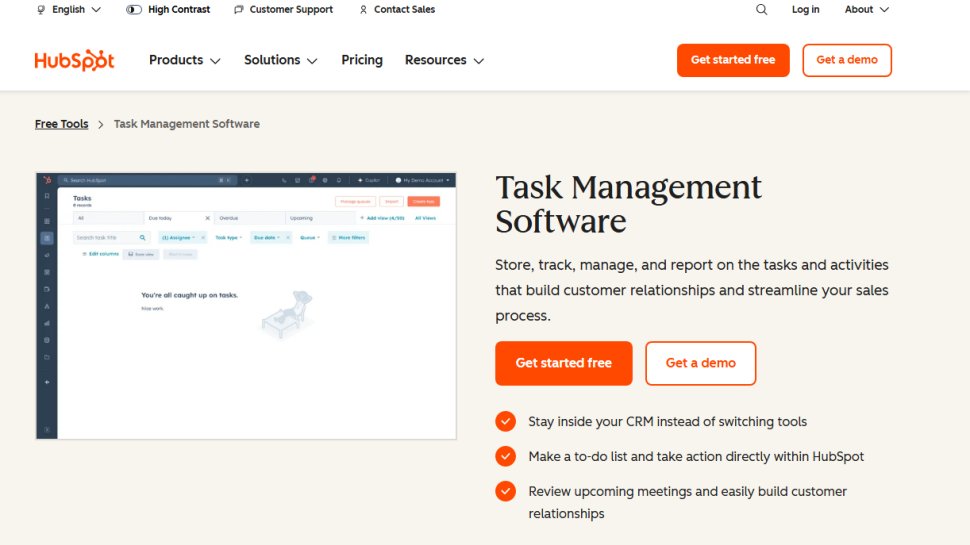Viewport: 970px width, 545px height.
Task: Click the 'Store, track, manage' description paragraph
Action: 692,290
